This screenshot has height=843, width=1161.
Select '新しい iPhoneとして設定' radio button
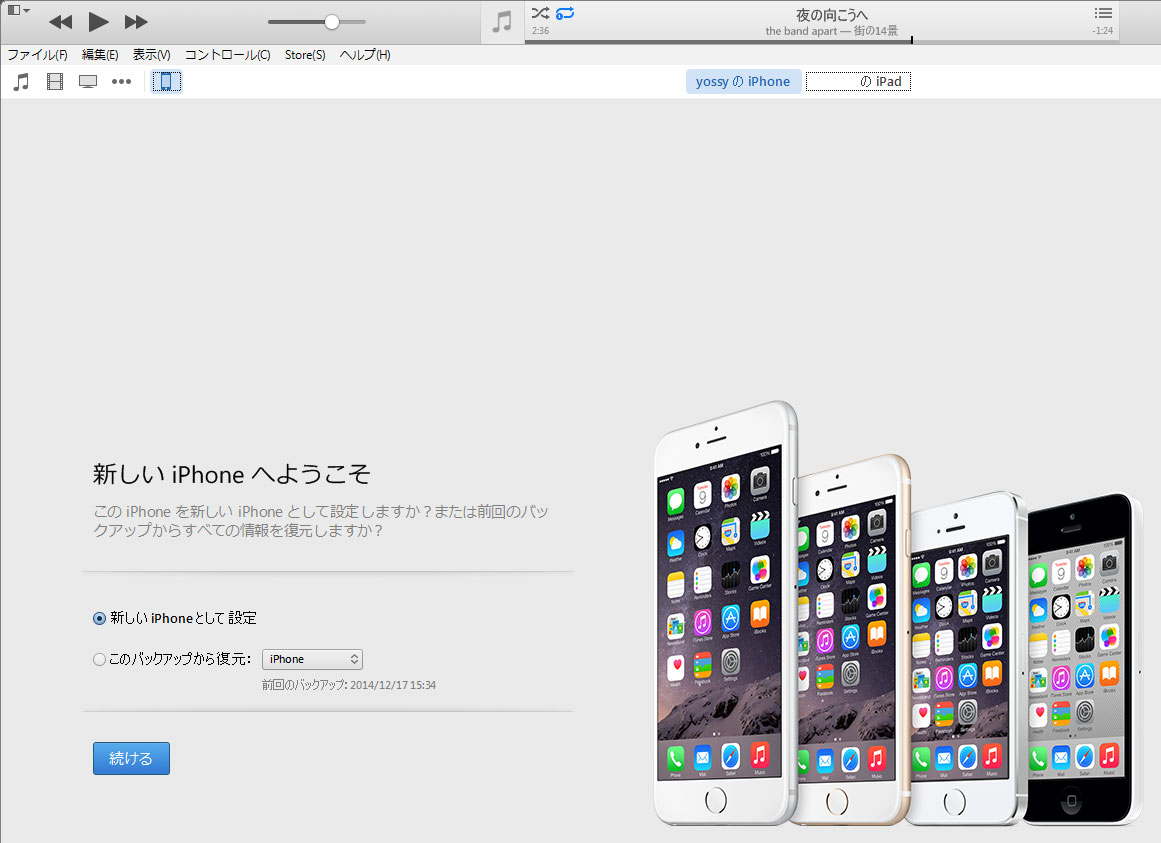click(x=99, y=619)
